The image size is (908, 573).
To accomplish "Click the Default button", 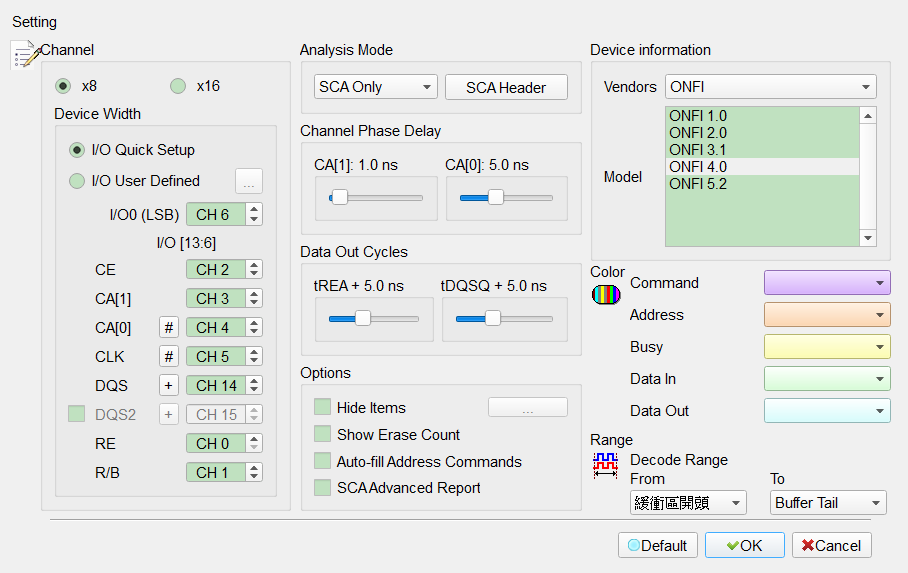I will coord(657,545).
